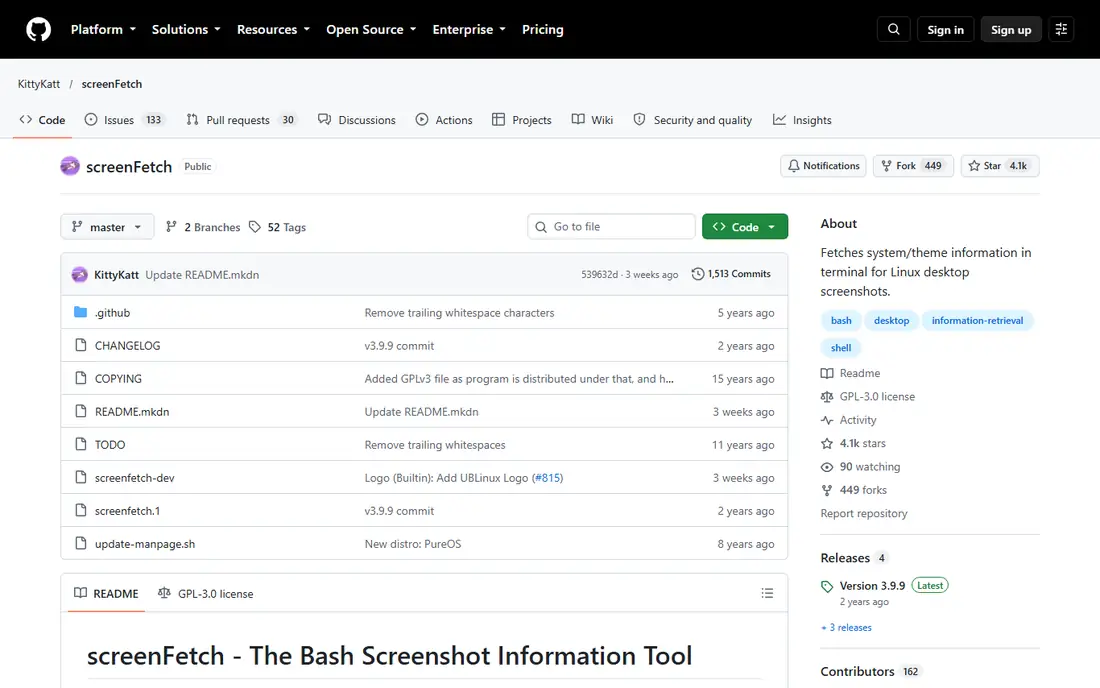Click KittyKatt avatar in latest commit row
The height and width of the screenshot is (688, 1100).
pos(79,274)
